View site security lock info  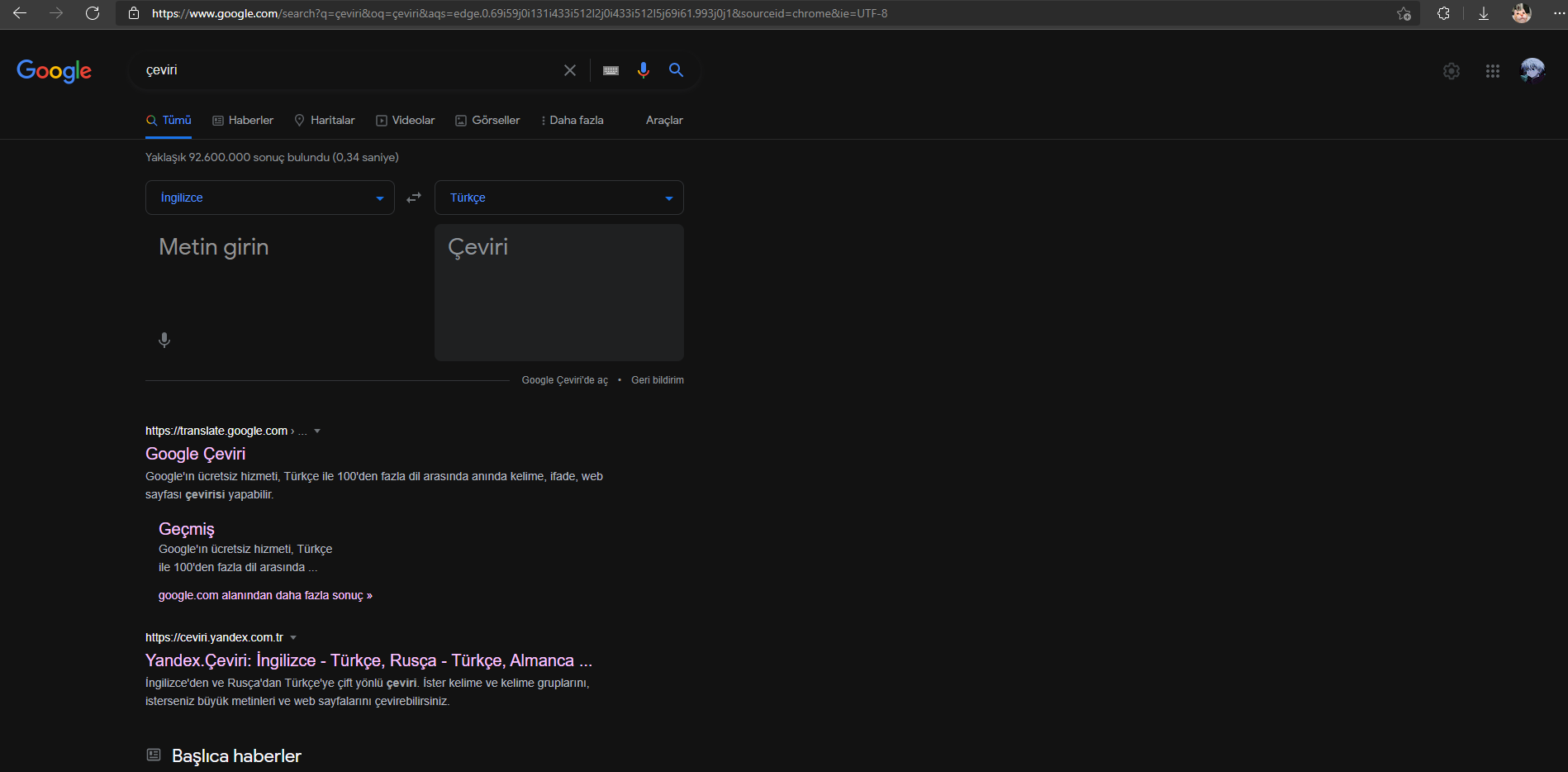point(134,13)
